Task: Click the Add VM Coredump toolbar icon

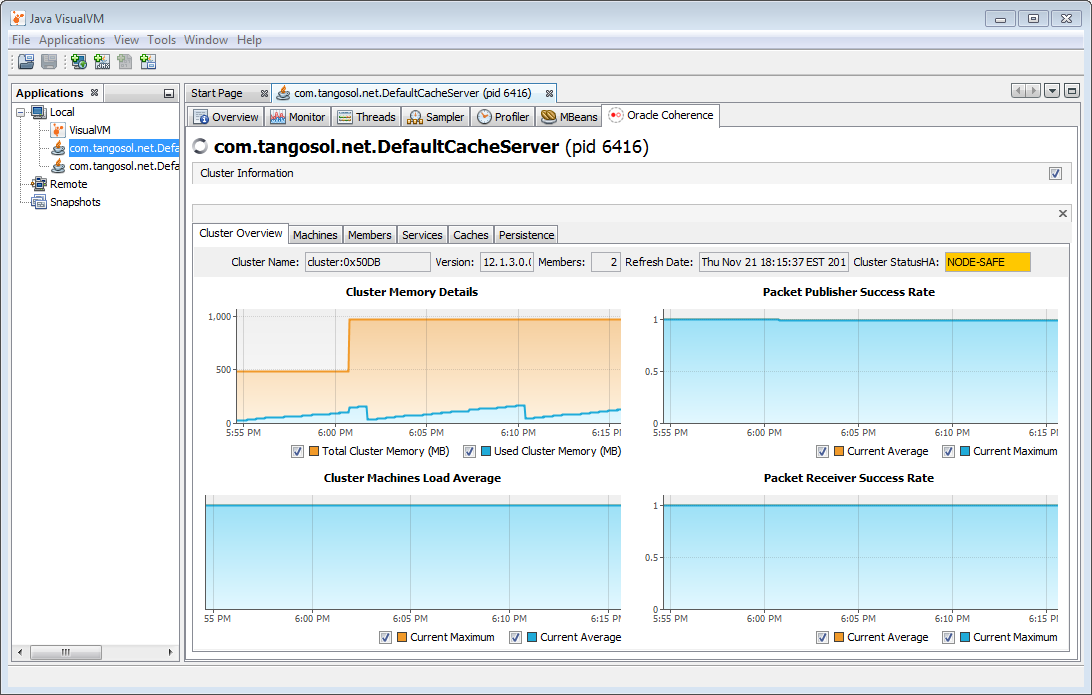Action: point(125,62)
